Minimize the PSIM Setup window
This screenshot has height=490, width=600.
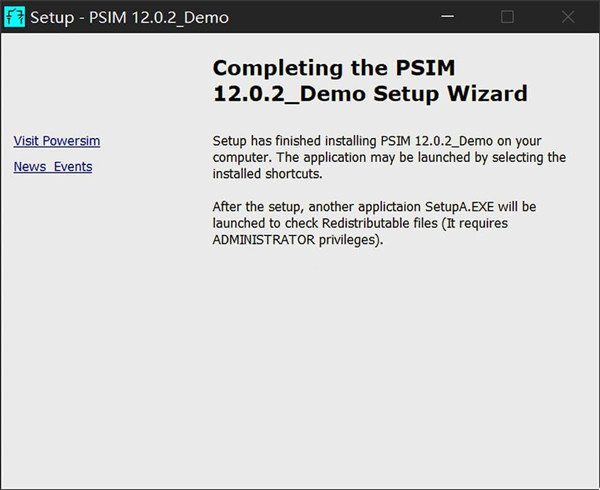pos(447,16)
